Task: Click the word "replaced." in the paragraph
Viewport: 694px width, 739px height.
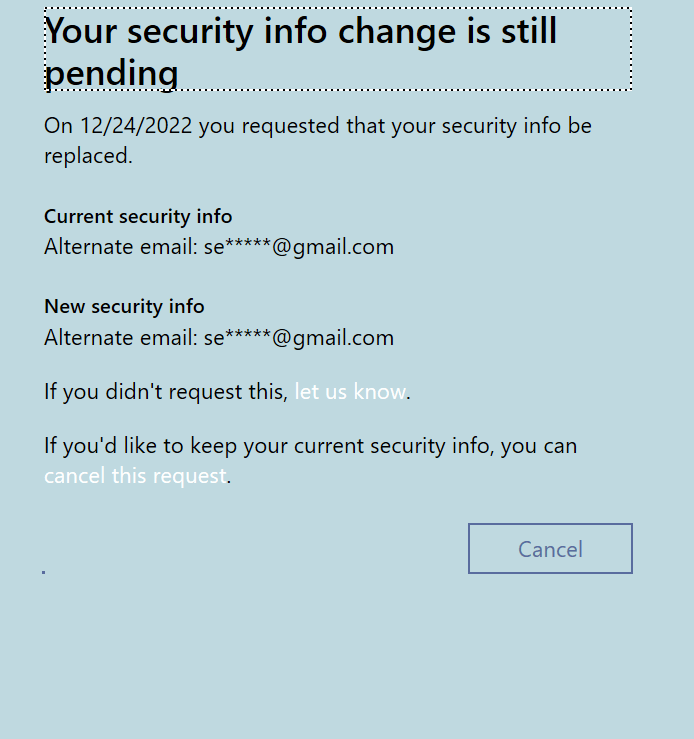Action: tap(88, 156)
